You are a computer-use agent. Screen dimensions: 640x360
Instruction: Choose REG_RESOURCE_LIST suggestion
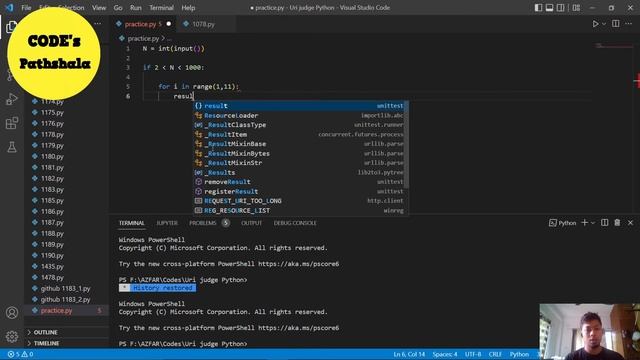(x=299, y=210)
